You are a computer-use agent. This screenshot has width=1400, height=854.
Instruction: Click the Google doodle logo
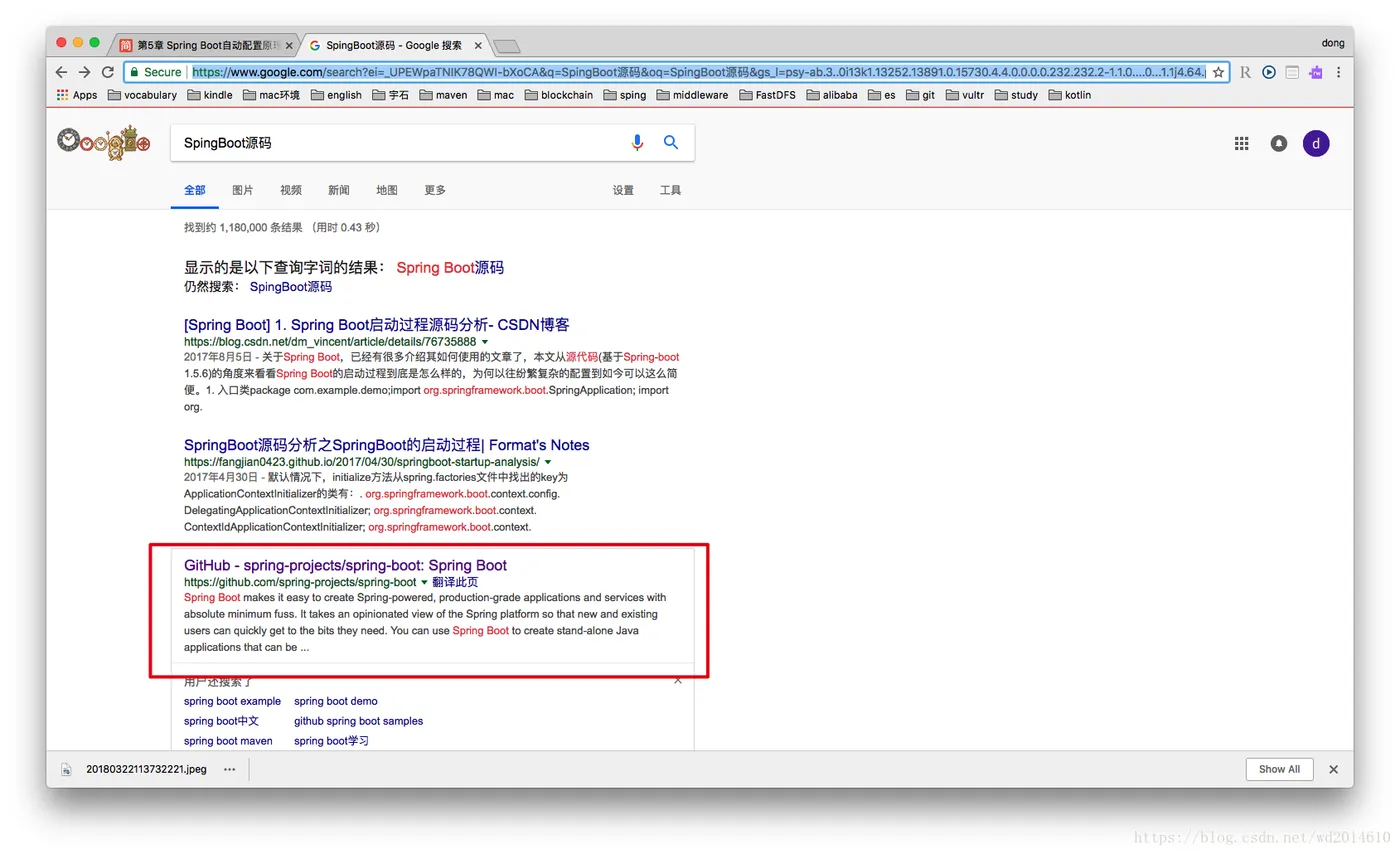coord(103,143)
